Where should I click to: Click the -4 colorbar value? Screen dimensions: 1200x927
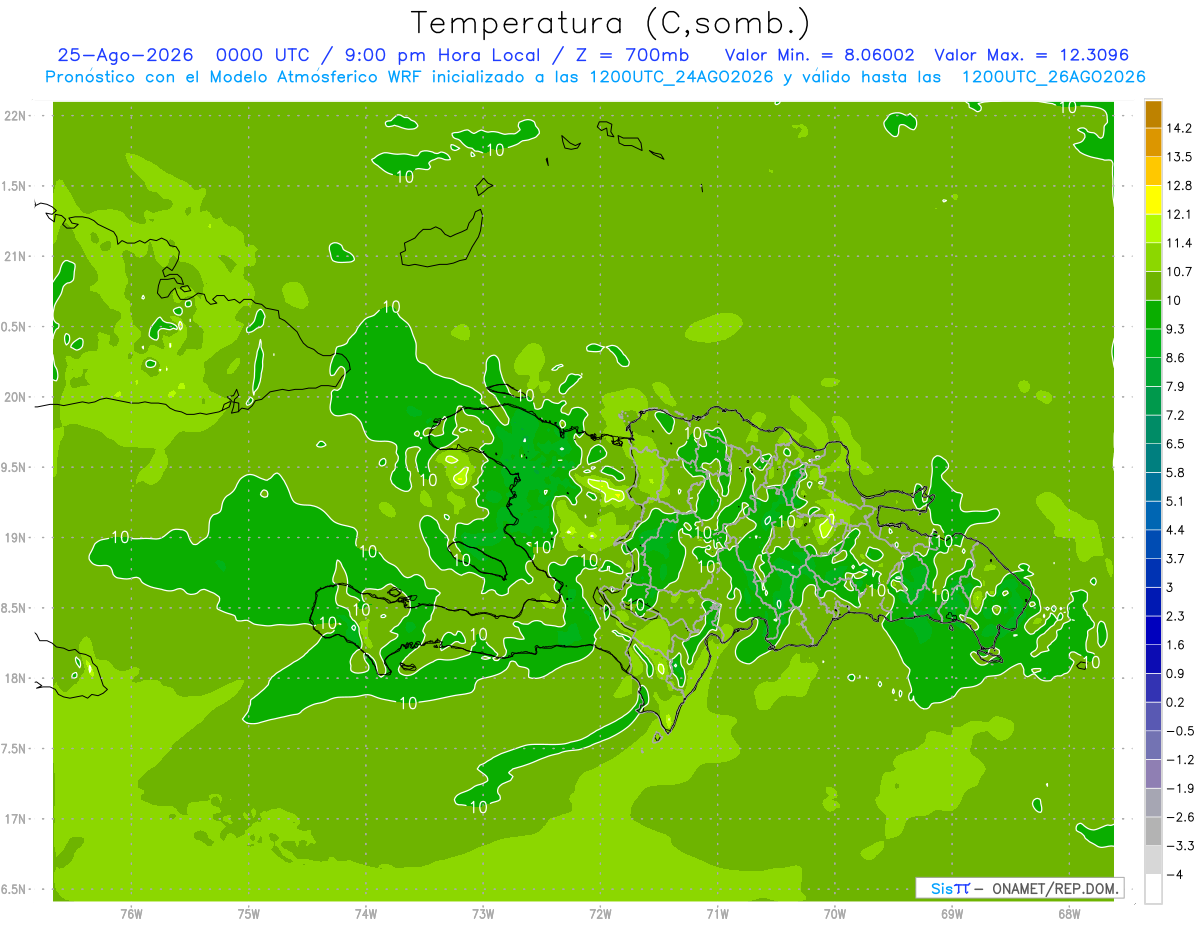click(1174, 875)
